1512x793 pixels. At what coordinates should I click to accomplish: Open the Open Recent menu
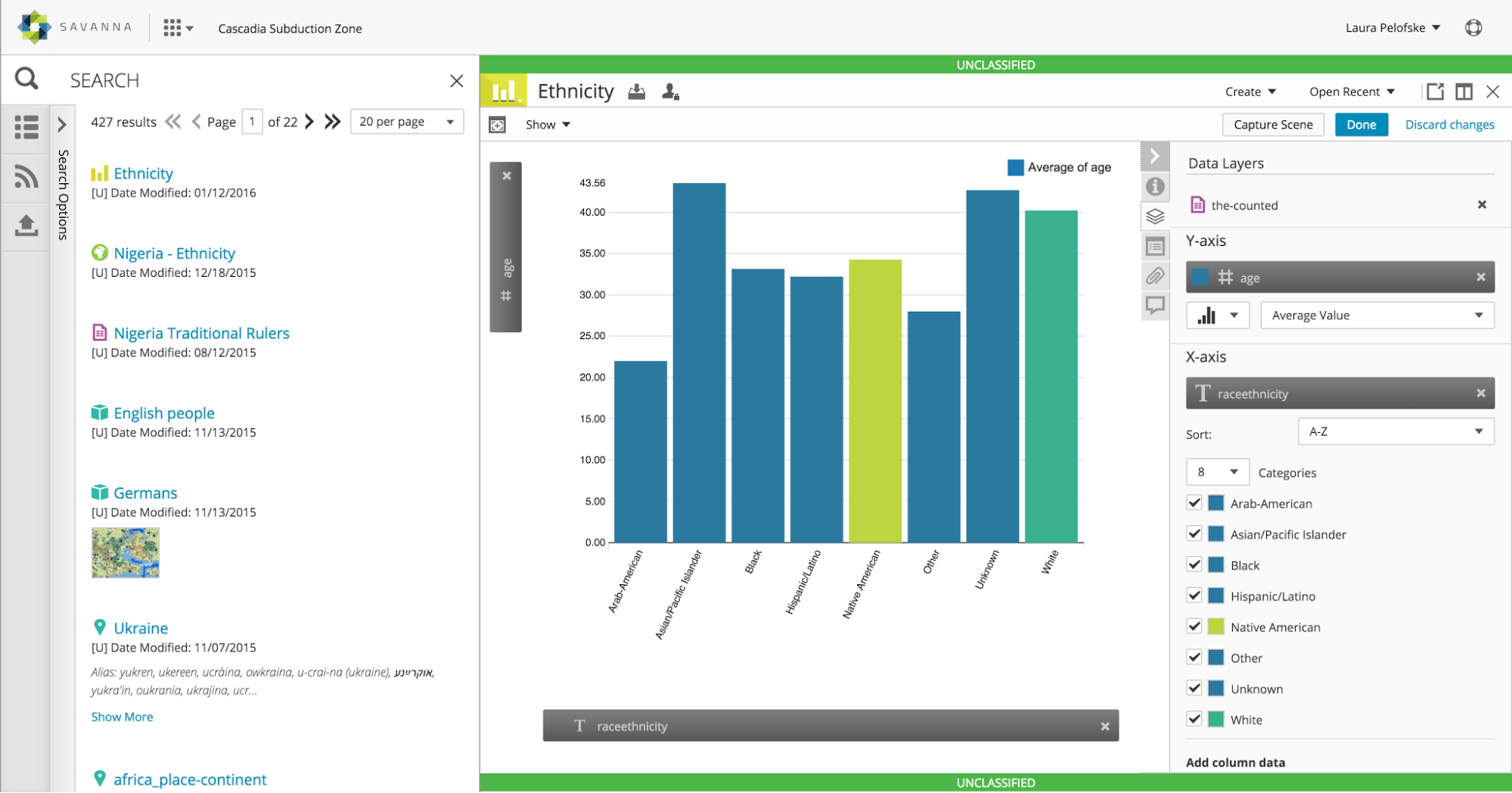pos(1352,92)
